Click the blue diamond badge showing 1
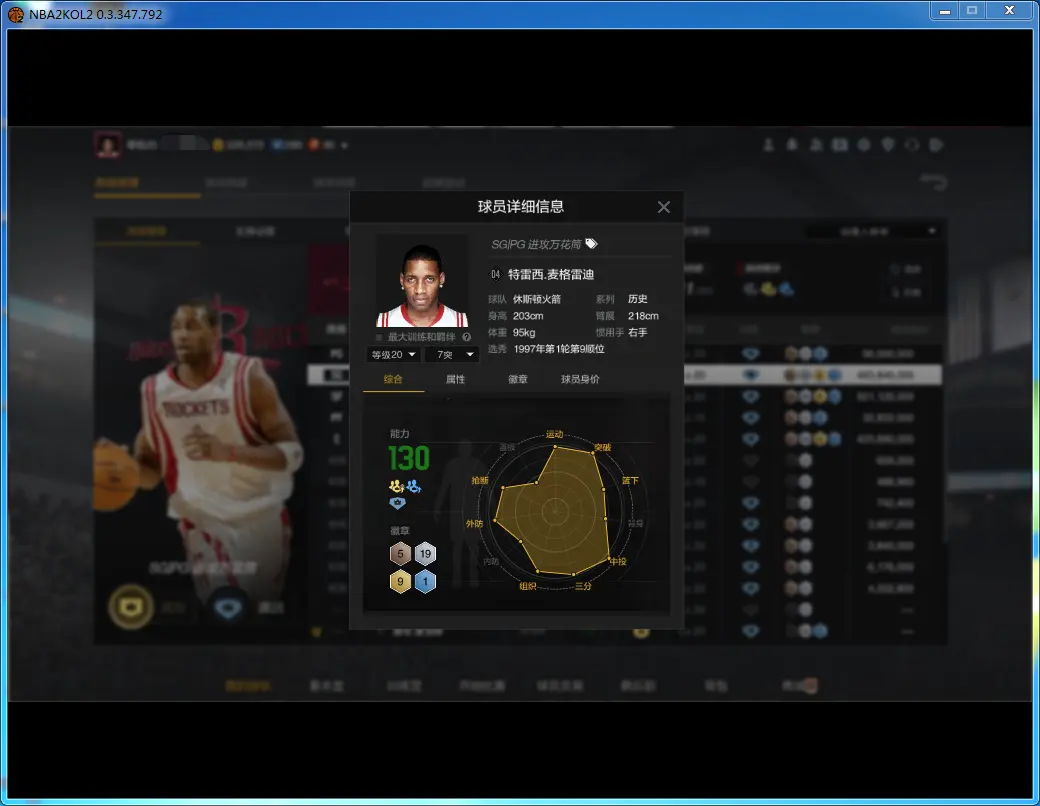This screenshot has width=1040, height=806. 425,582
